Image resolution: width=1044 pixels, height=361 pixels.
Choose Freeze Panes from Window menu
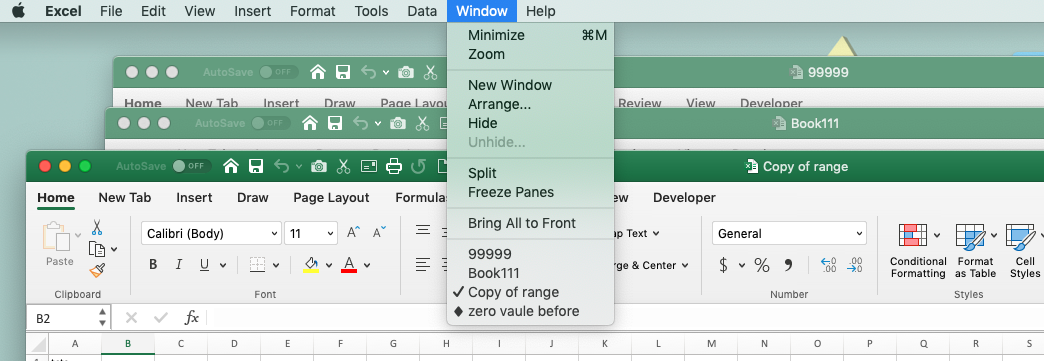point(511,192)
